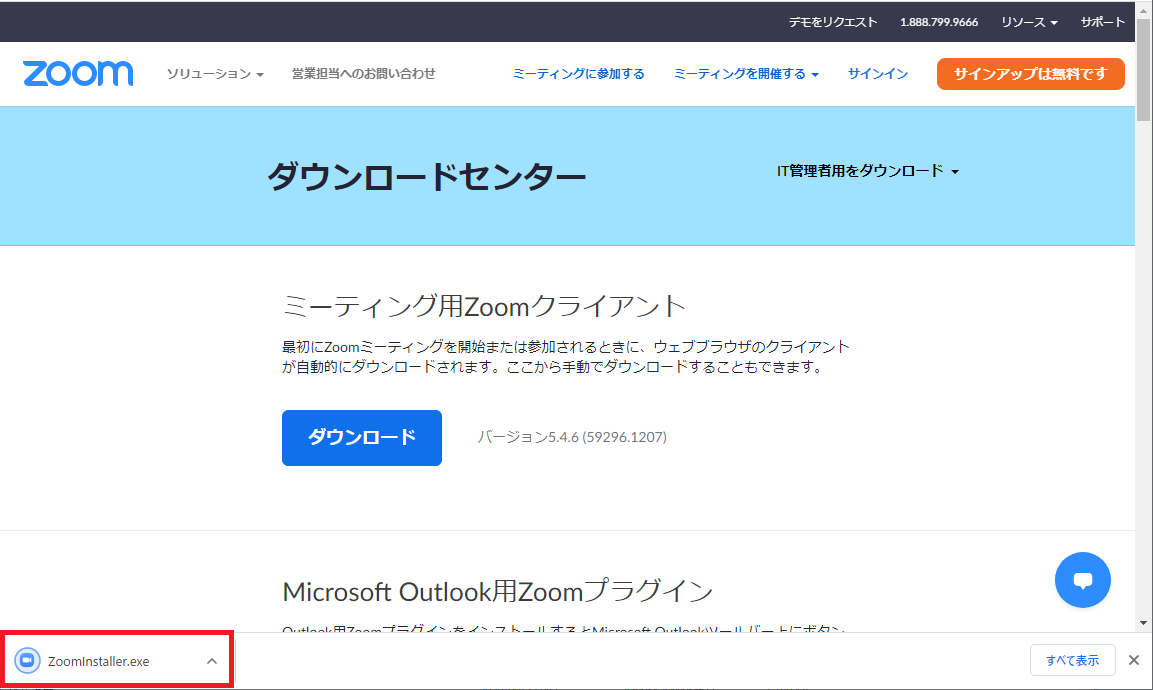Screen dimensions: 1153x690
Task: Open ミーティングを開催する dropdown
Action: (x=746, y=74)
